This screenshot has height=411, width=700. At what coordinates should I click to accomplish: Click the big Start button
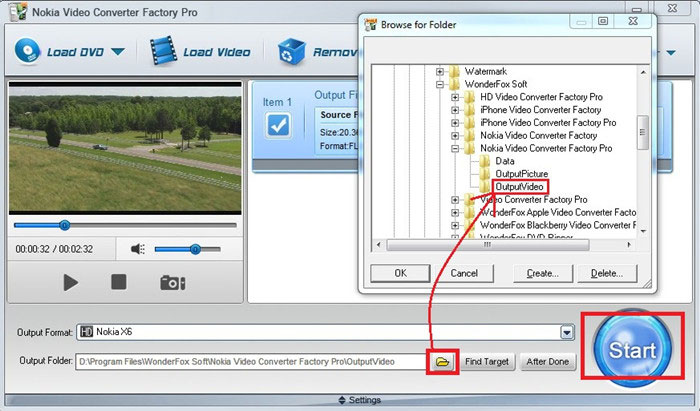pos(632,348)
